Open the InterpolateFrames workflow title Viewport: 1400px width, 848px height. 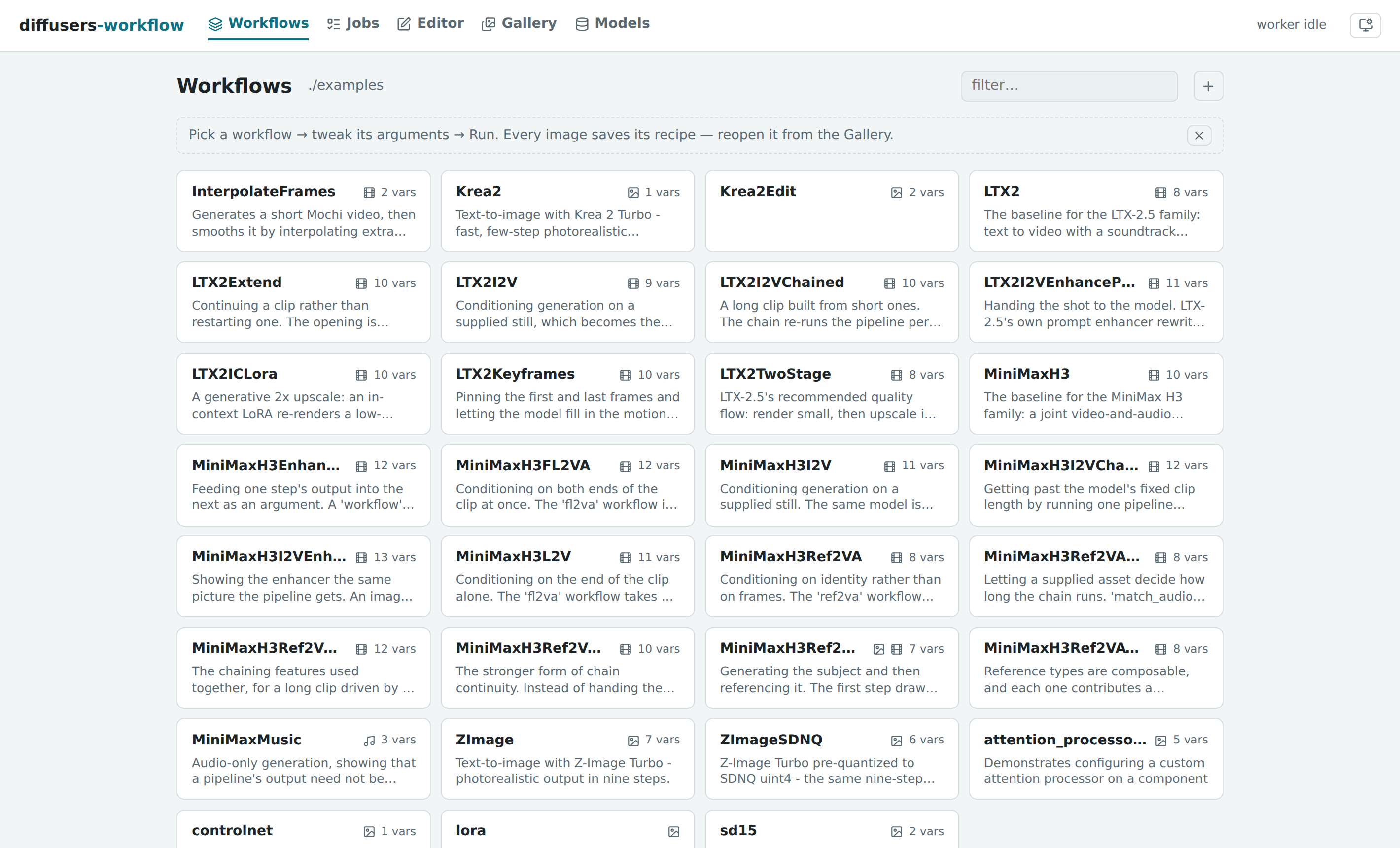tap(264, 191)
